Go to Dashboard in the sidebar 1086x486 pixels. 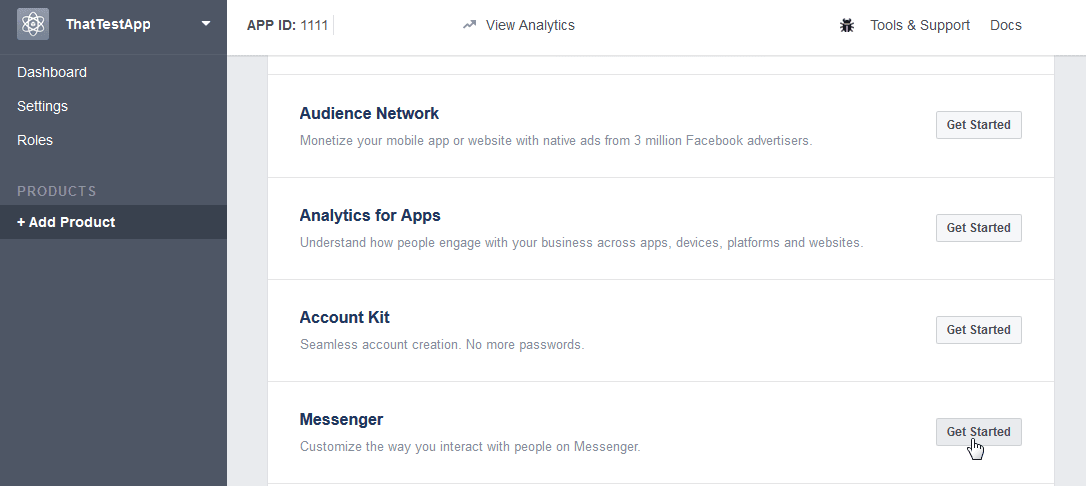[x=52, y=73]
